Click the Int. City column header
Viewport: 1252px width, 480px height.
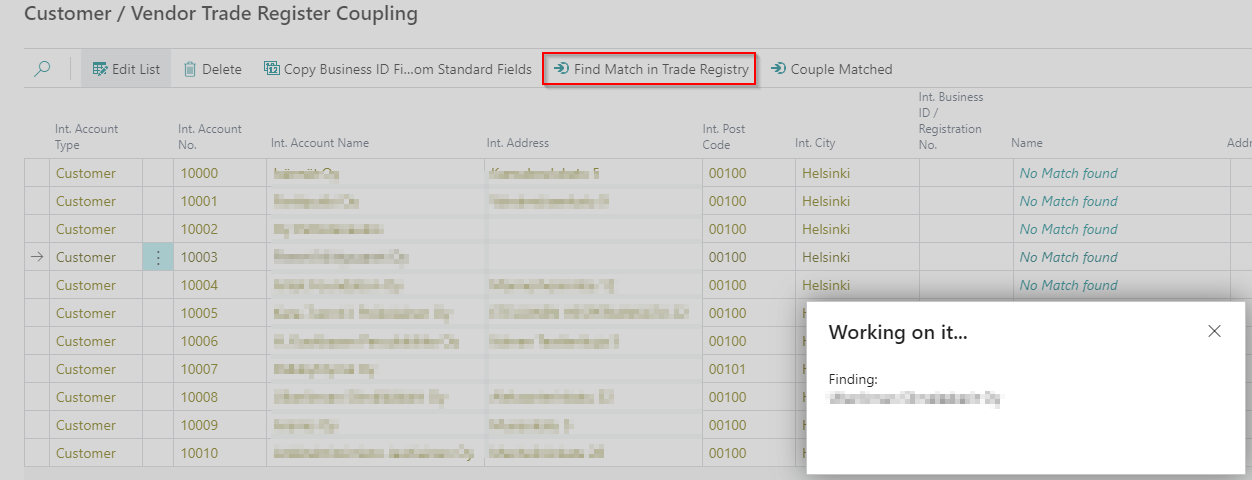coord(815,143)
